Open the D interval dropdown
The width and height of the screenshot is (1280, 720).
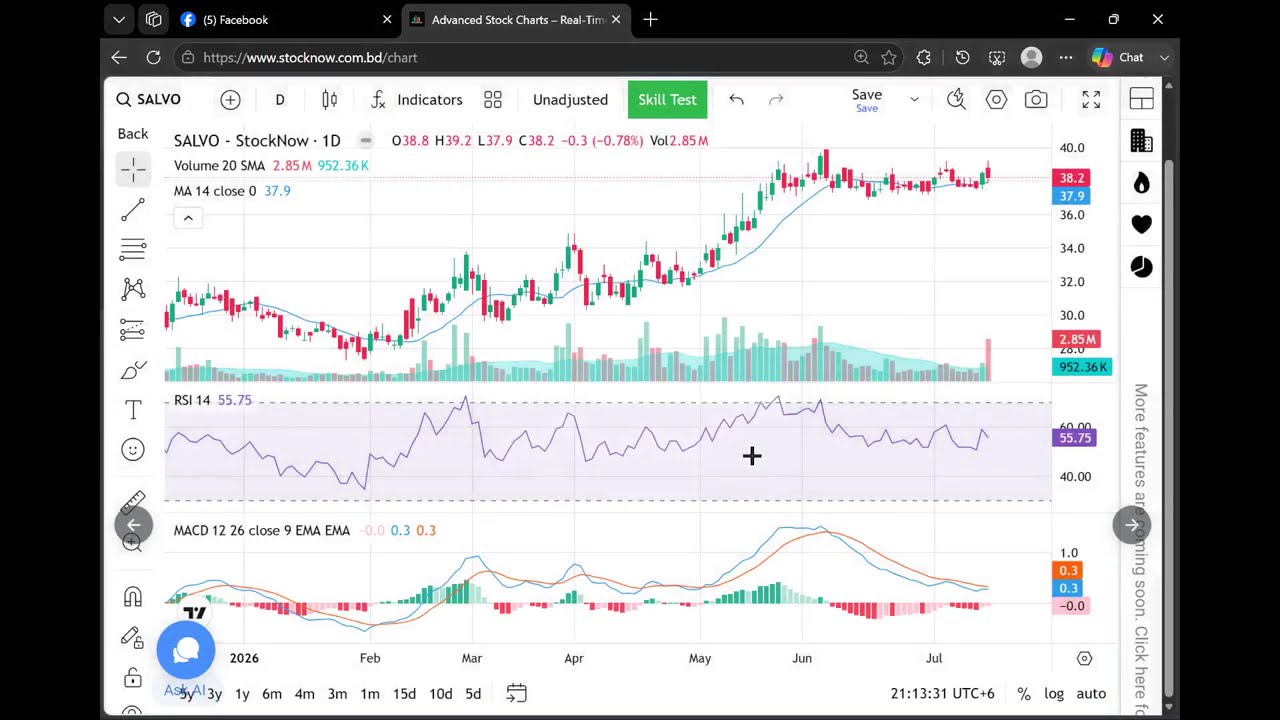point(280,99)
